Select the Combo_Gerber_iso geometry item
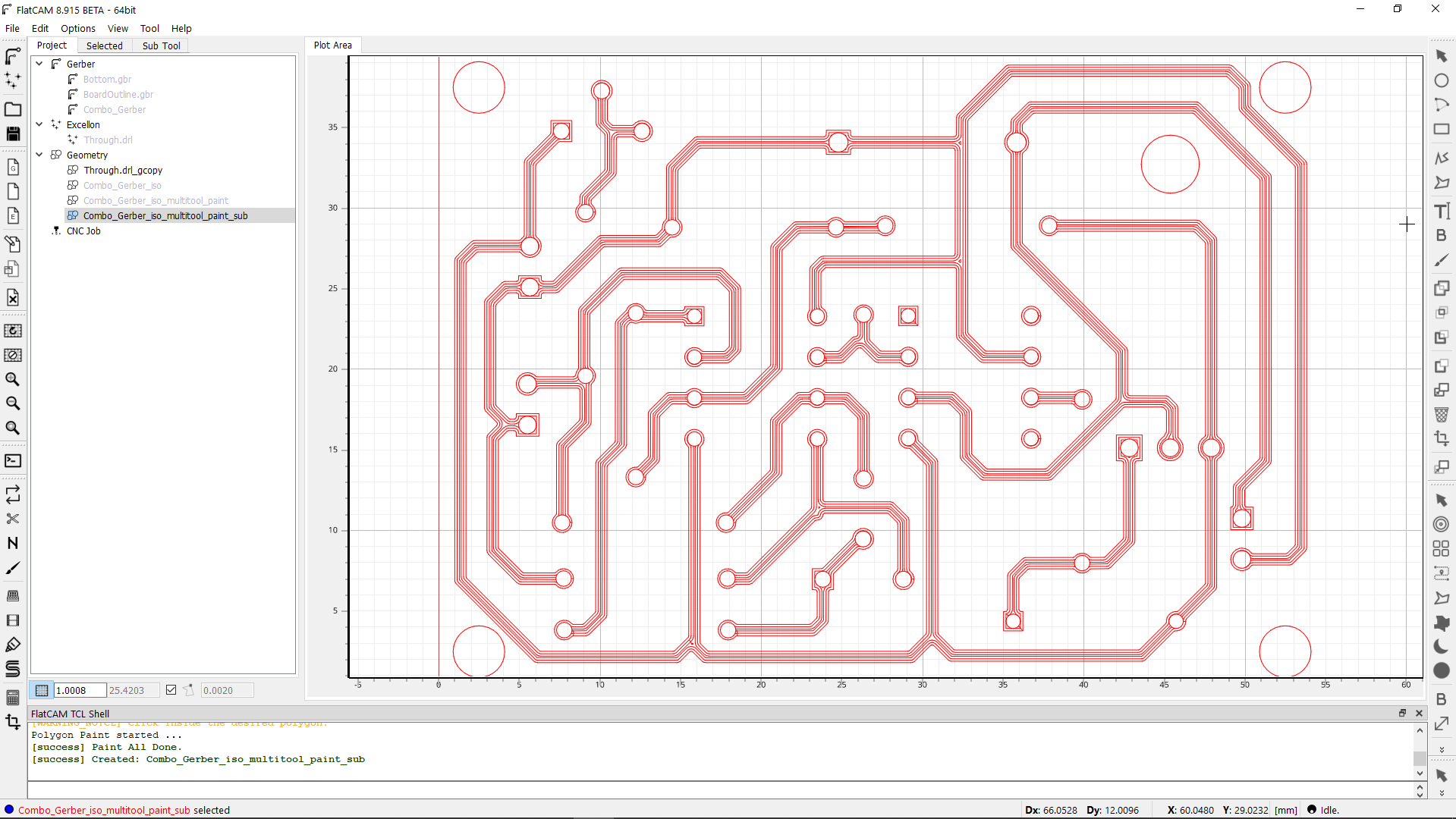This screenshot has height=819, width=1456. (x=122, y=185)
